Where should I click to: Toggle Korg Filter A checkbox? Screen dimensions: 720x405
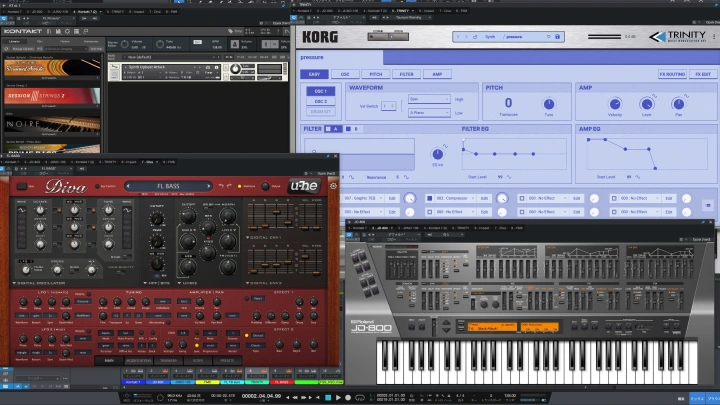328,129
